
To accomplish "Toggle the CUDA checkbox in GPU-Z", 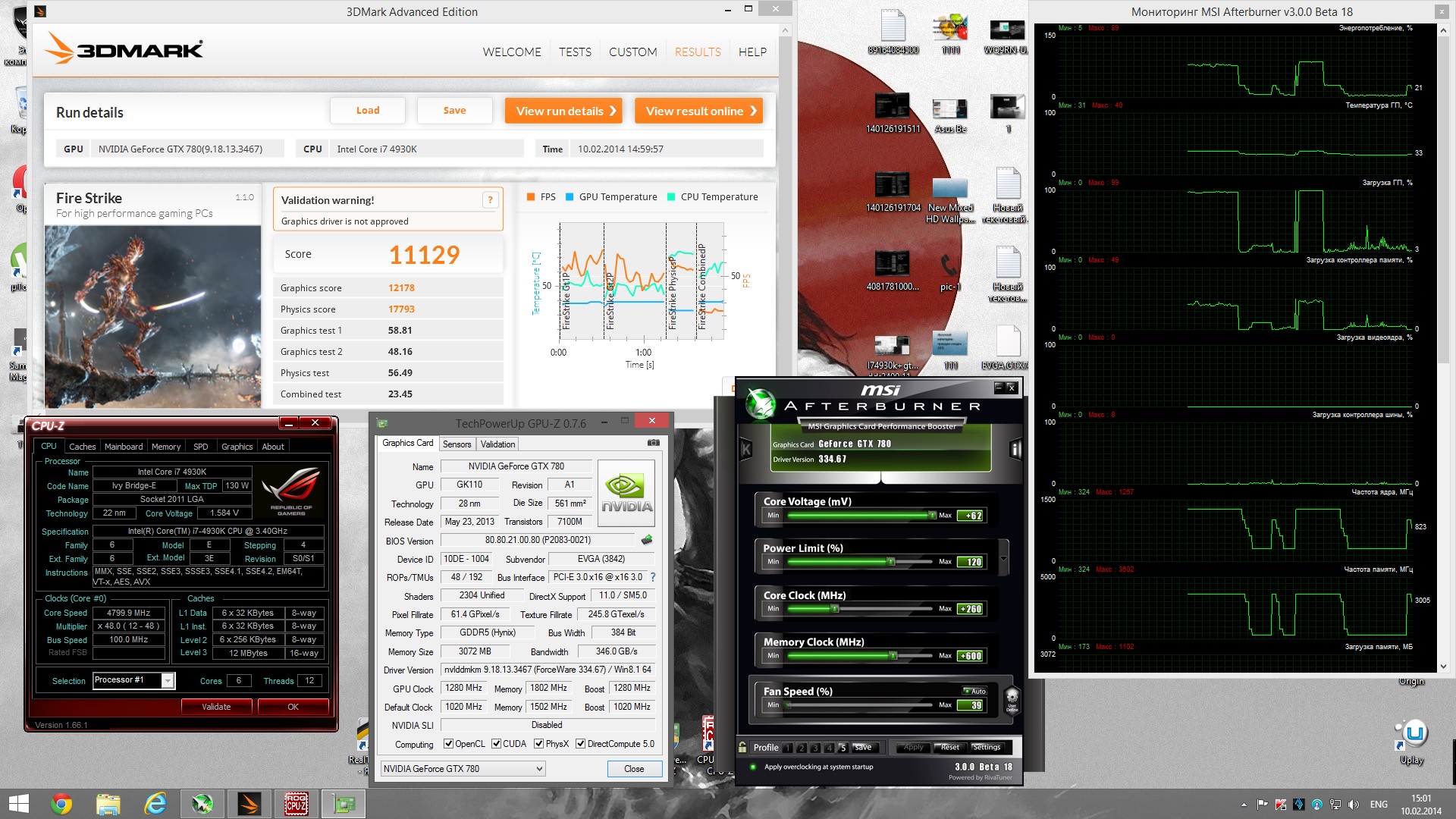I will tap(497, 744).
